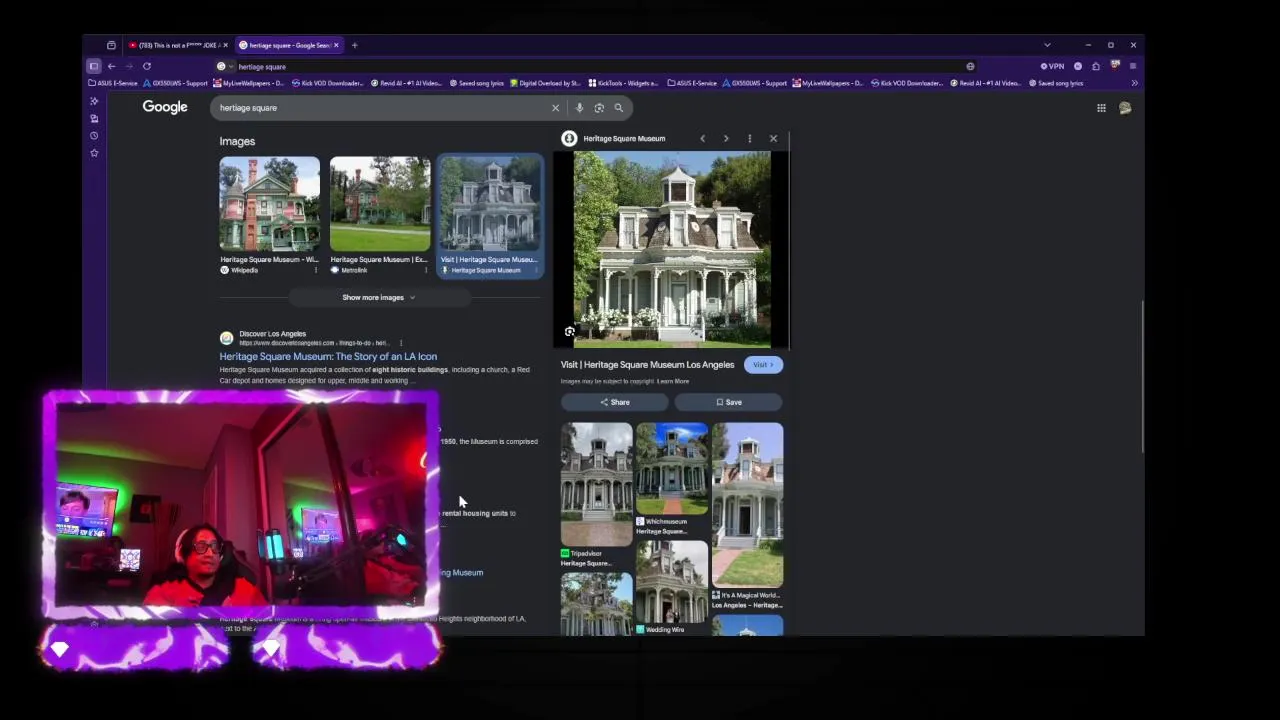Open the browser main menu icon
1280x720 pixels.
tap(1133, 66)
